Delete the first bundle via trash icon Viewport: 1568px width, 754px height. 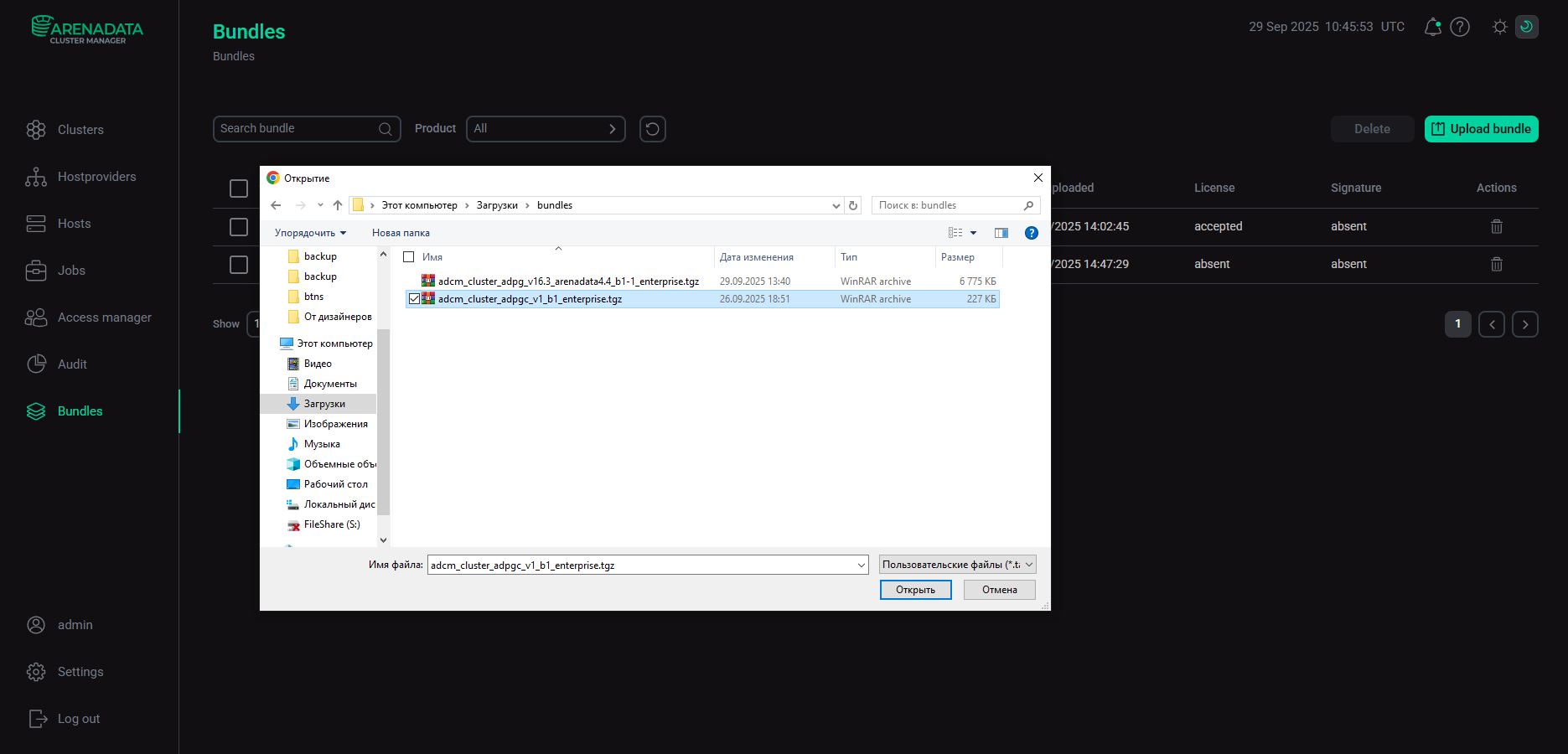point(1496,226)
